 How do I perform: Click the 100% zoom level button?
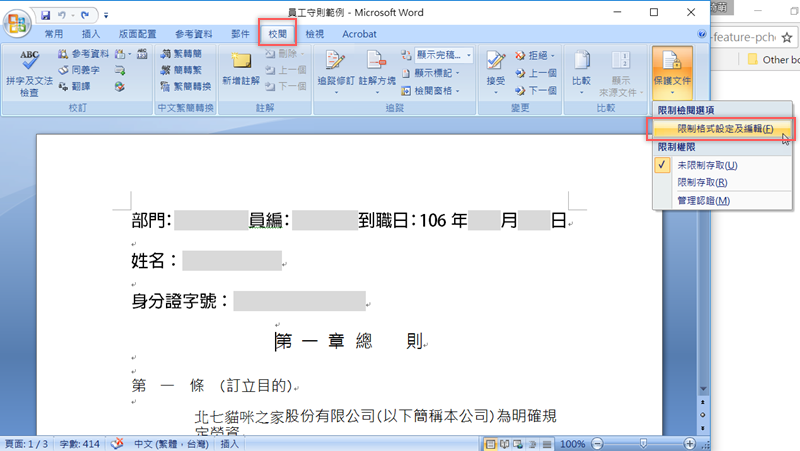[x=572, y=444]
